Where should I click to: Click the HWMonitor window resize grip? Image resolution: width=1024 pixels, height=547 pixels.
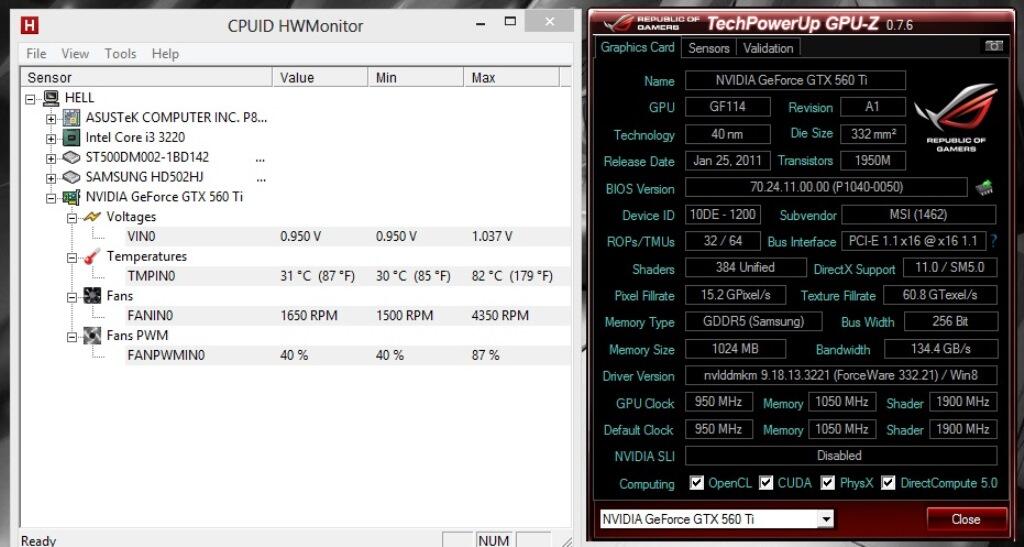[x=567, y=541]
